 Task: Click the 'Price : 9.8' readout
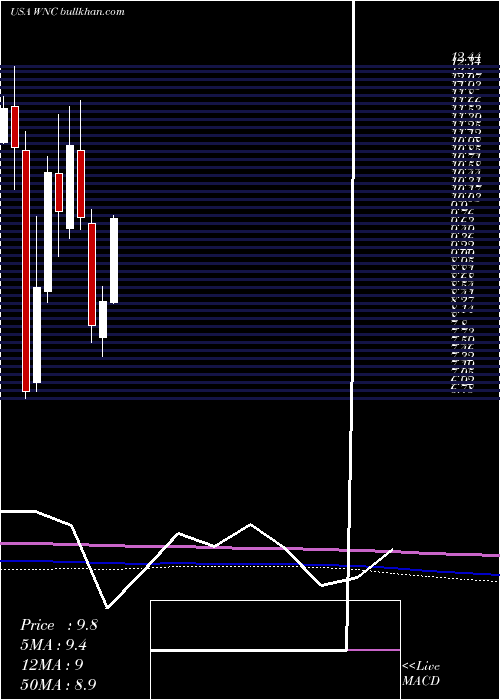[x=58, y=625]
